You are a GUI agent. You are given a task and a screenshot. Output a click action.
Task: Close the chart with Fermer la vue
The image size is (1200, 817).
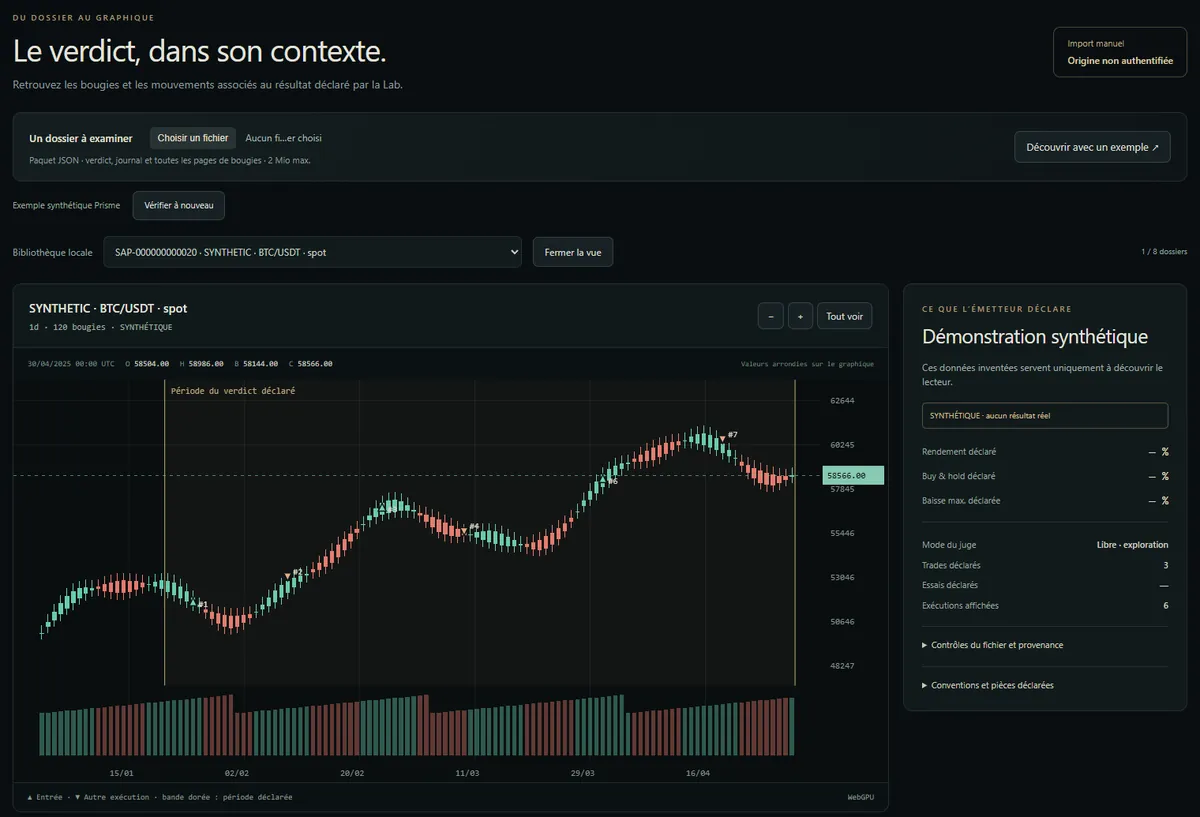573,252
